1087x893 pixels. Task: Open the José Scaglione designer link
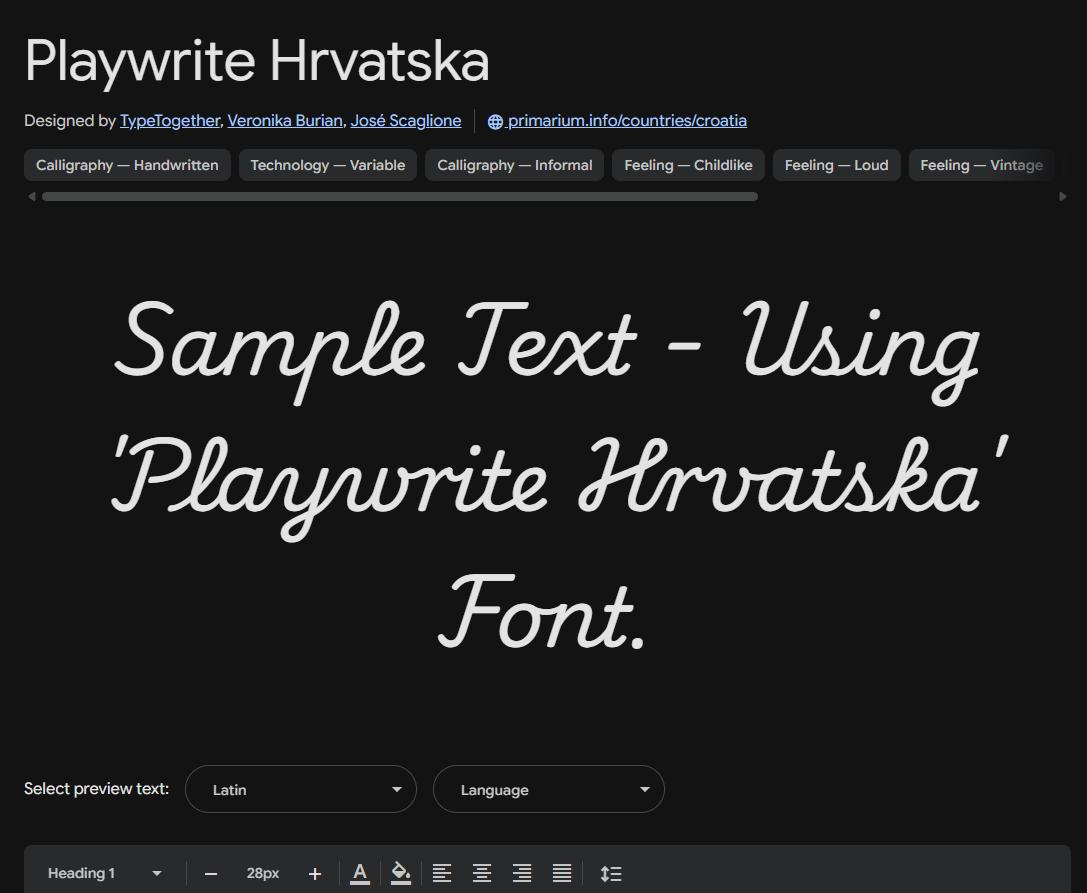pos(406,121)
